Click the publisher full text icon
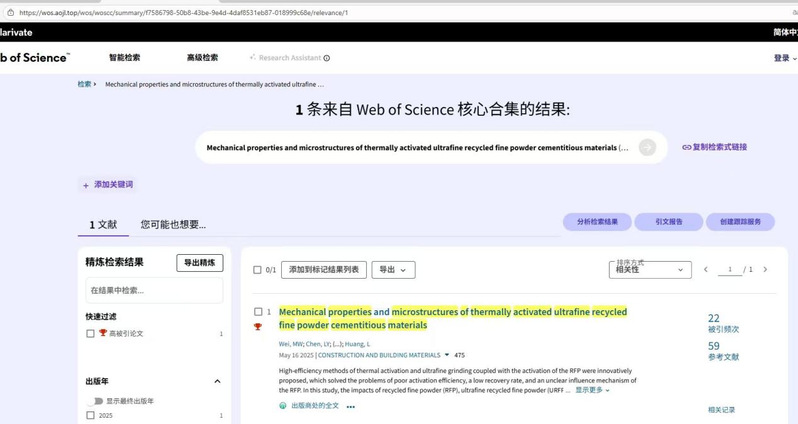 [x=283, y=406]
